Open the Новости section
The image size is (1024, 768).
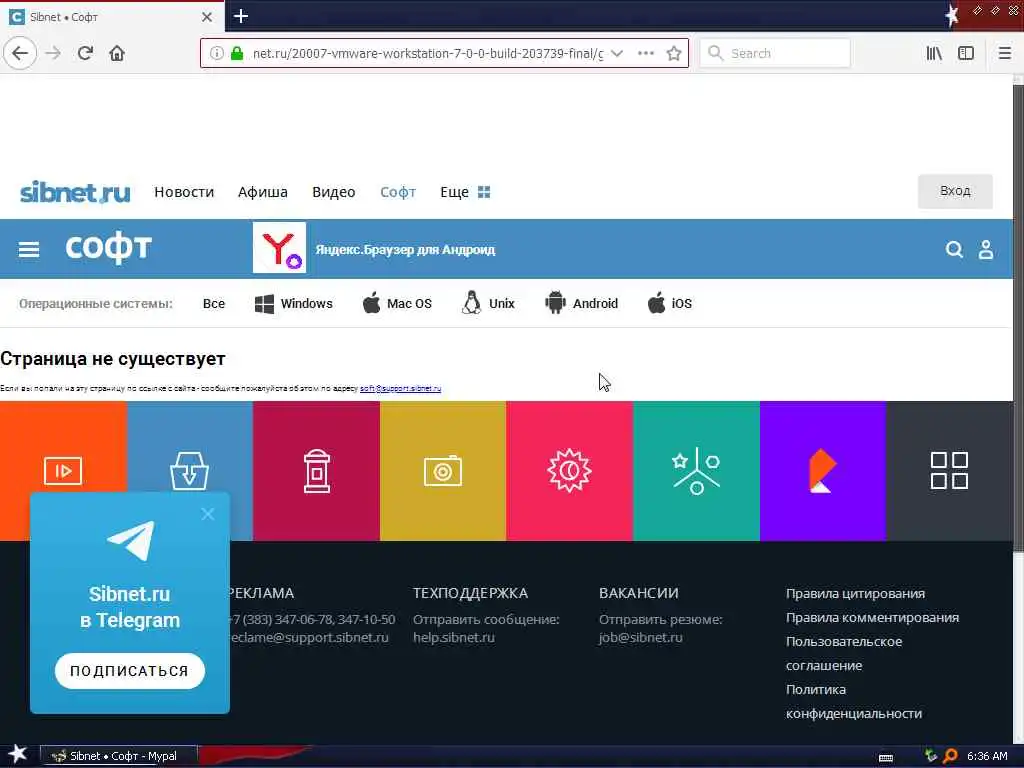tap(184, 192)
